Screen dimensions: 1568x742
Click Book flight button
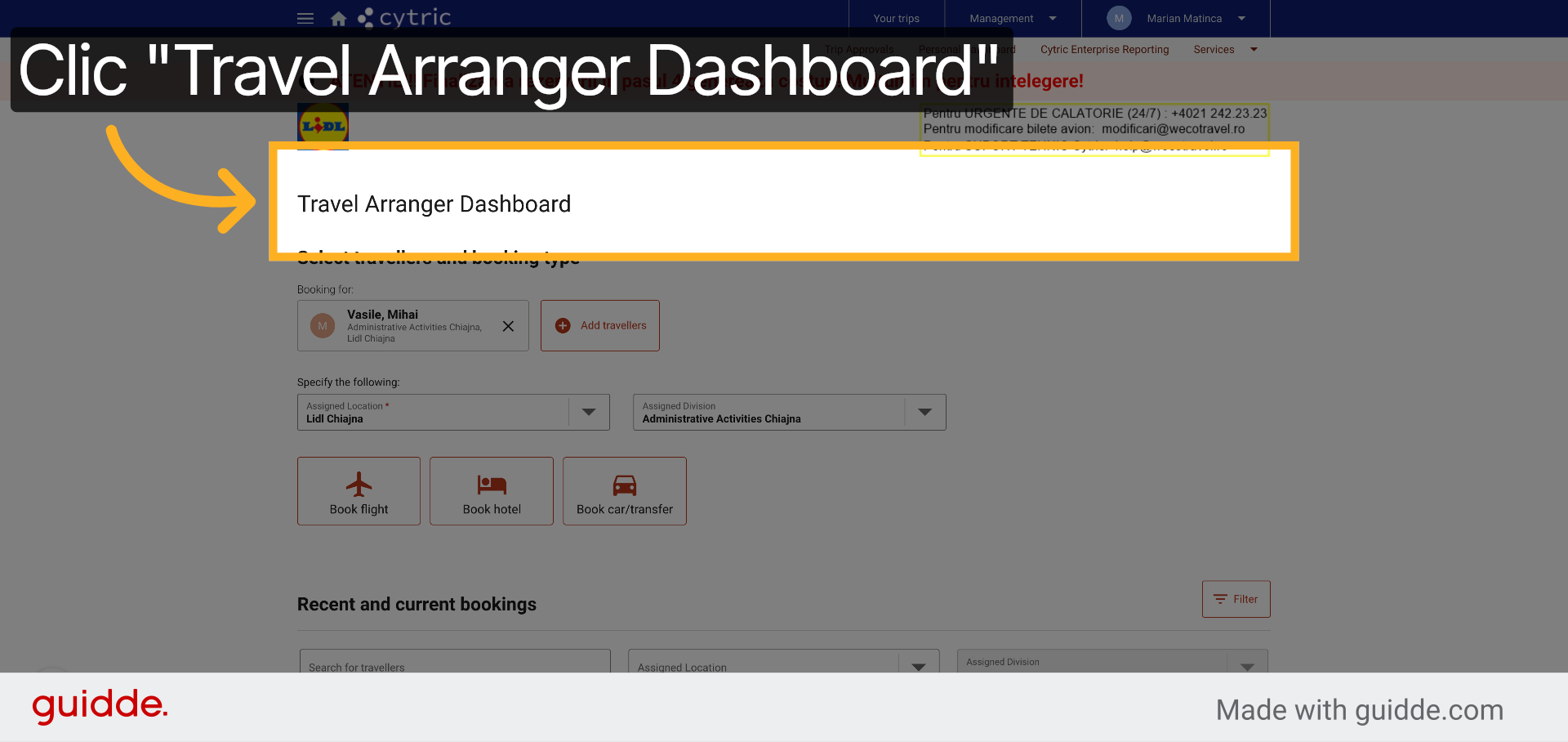coord(359,491)
